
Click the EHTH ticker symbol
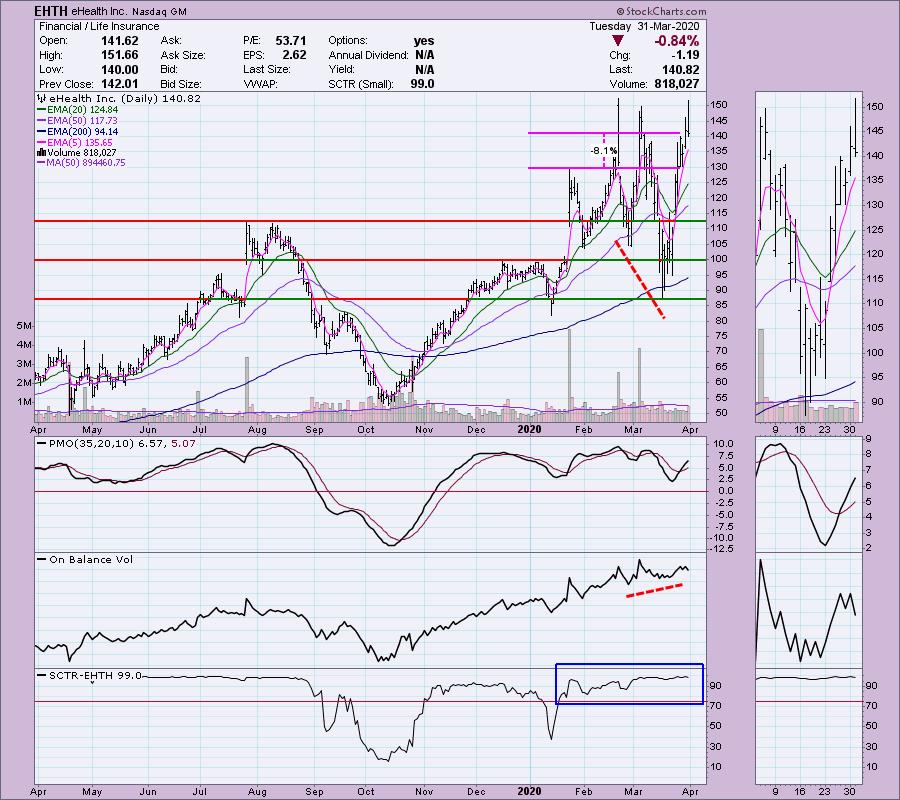coord(51,11)
